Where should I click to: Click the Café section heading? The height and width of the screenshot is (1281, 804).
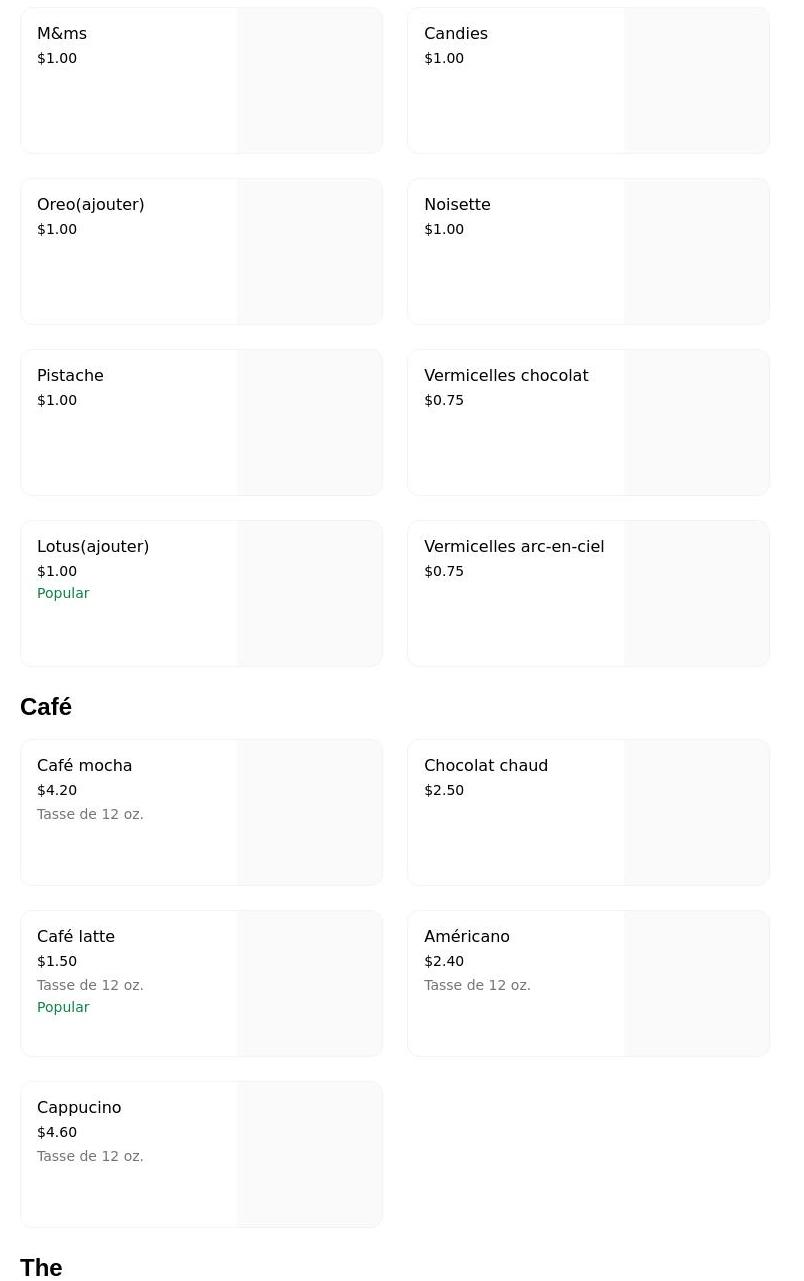click(46, 707)
